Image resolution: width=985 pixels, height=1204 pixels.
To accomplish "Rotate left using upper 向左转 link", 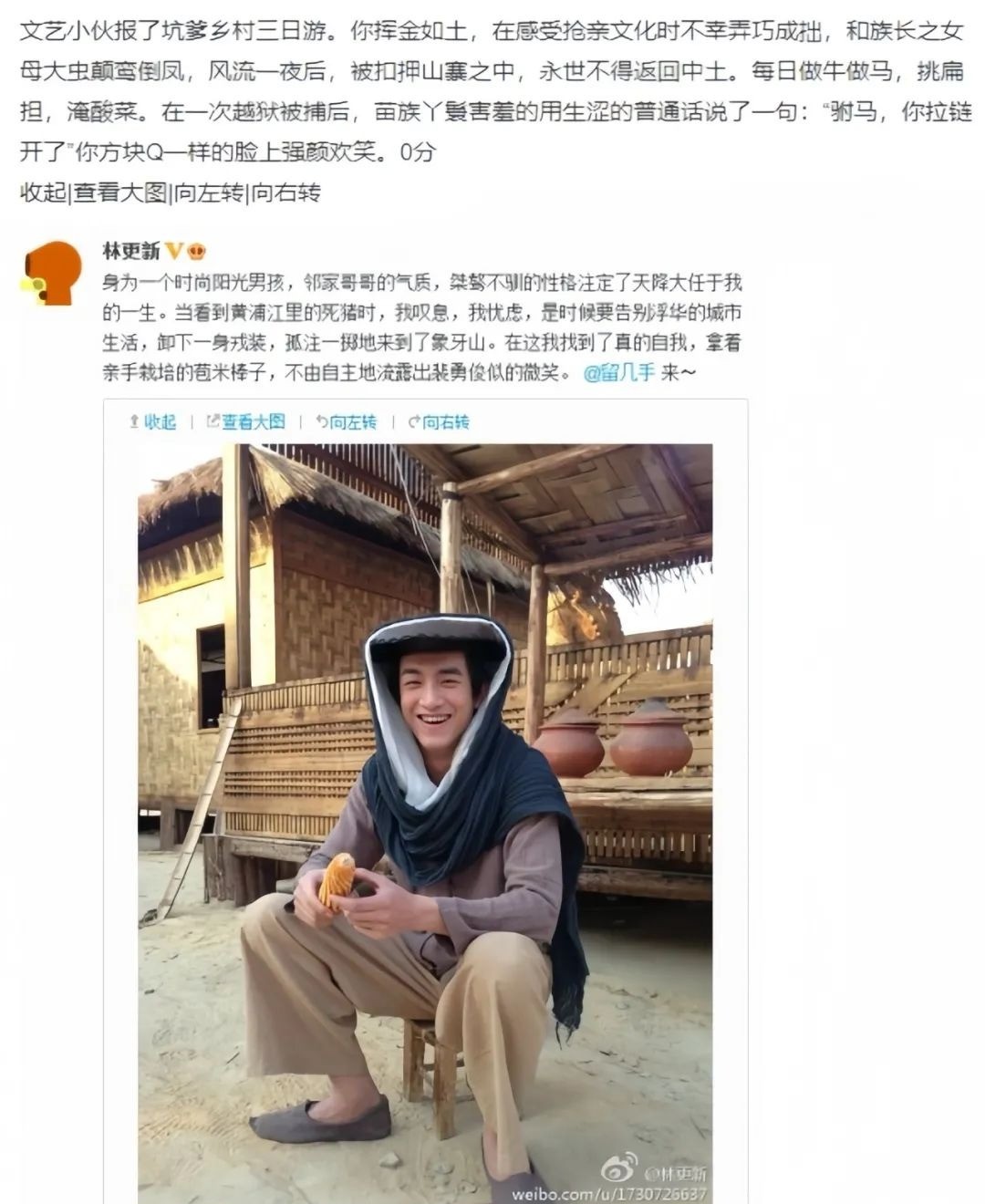I will (x=208, y=192).
